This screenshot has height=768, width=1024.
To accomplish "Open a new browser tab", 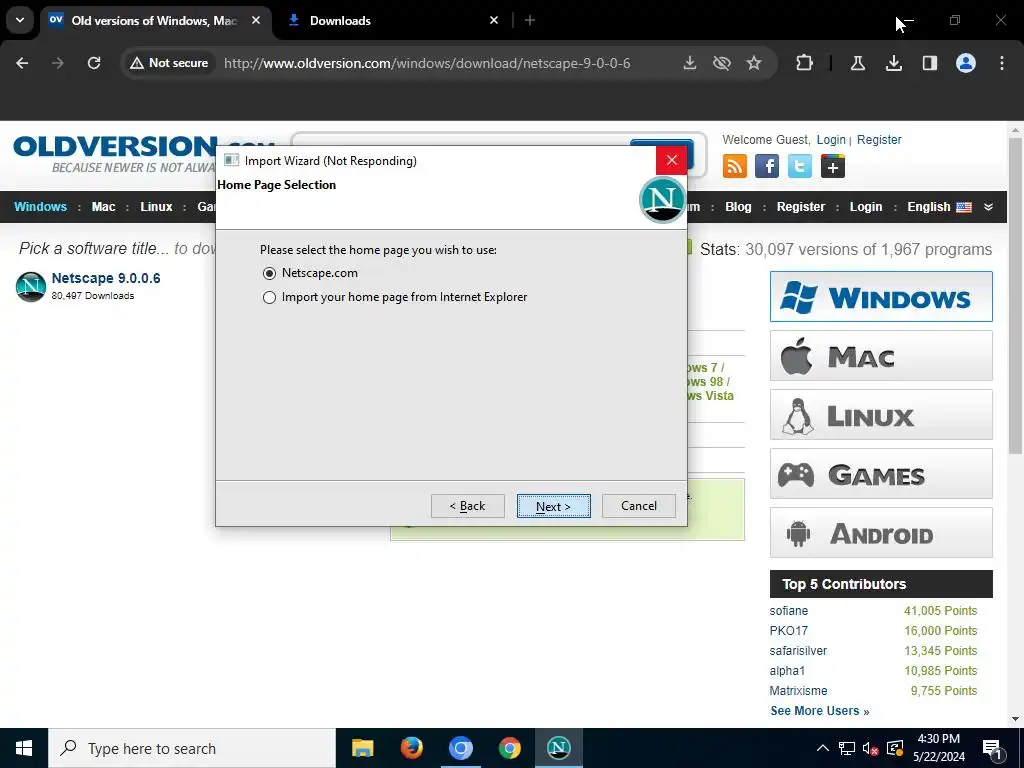I will point(530,20).
